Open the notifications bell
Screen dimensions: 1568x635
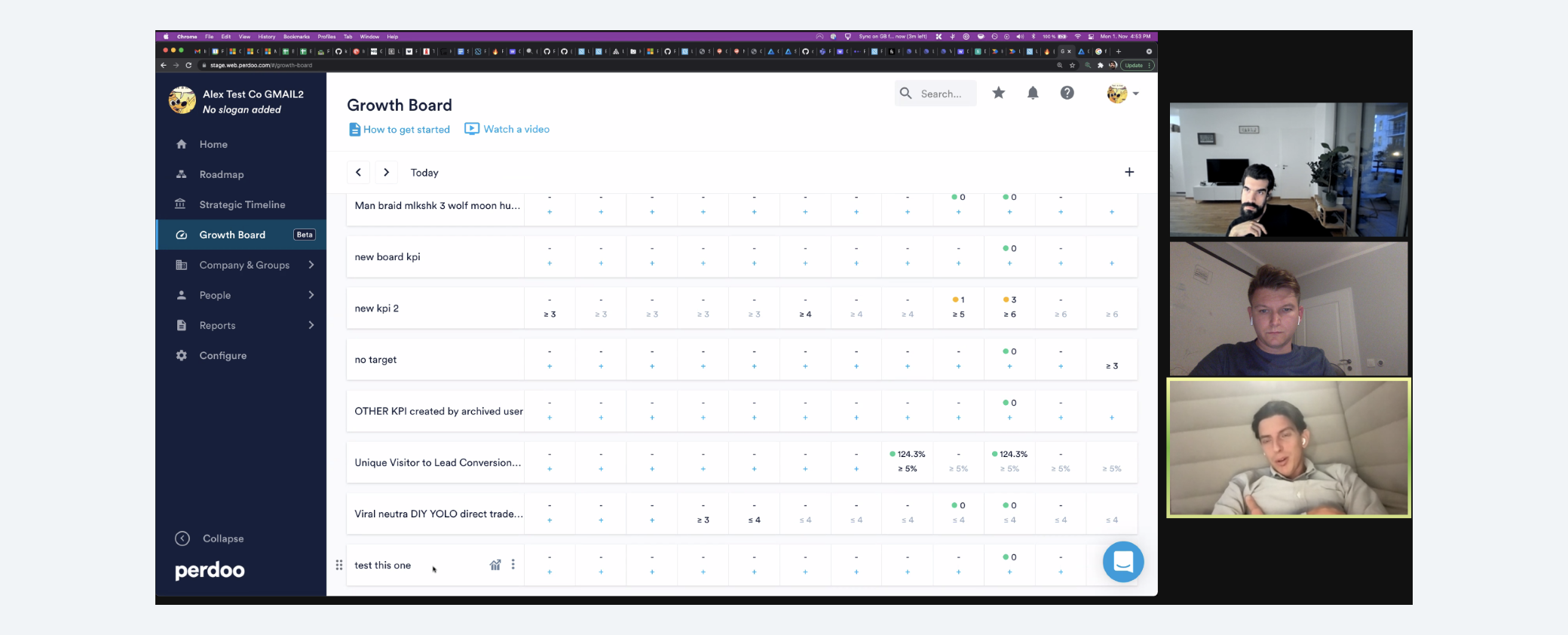[1033, 93]
